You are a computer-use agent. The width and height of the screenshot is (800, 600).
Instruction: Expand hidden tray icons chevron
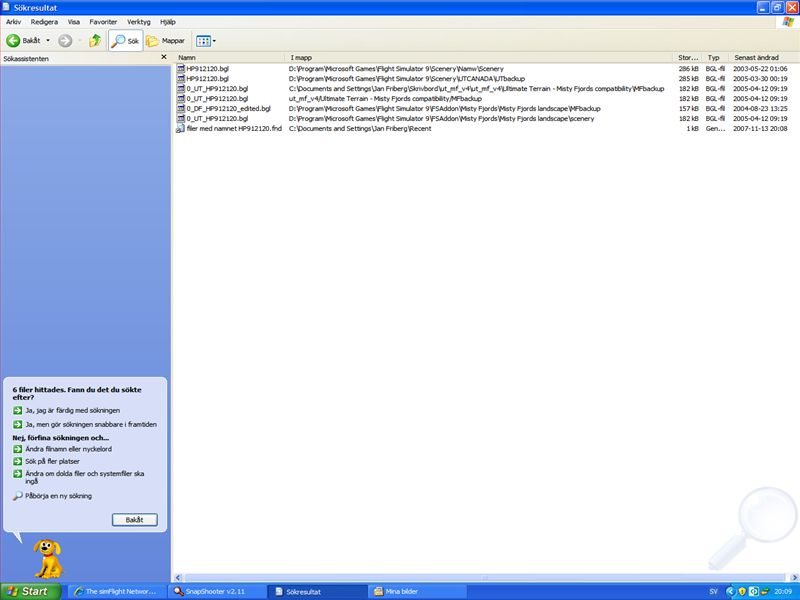pyautogui.click(x=730, y=592)
